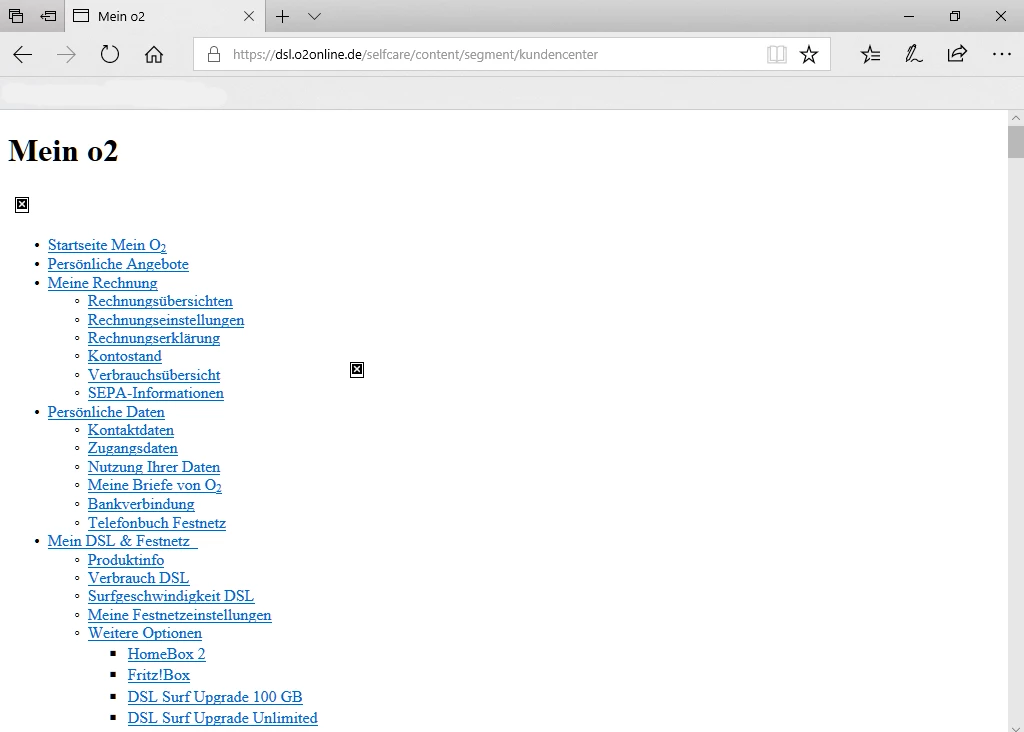
Task: Select the Mein o2 browser tab
Action: pyautogui.click(x=165, y=16)
